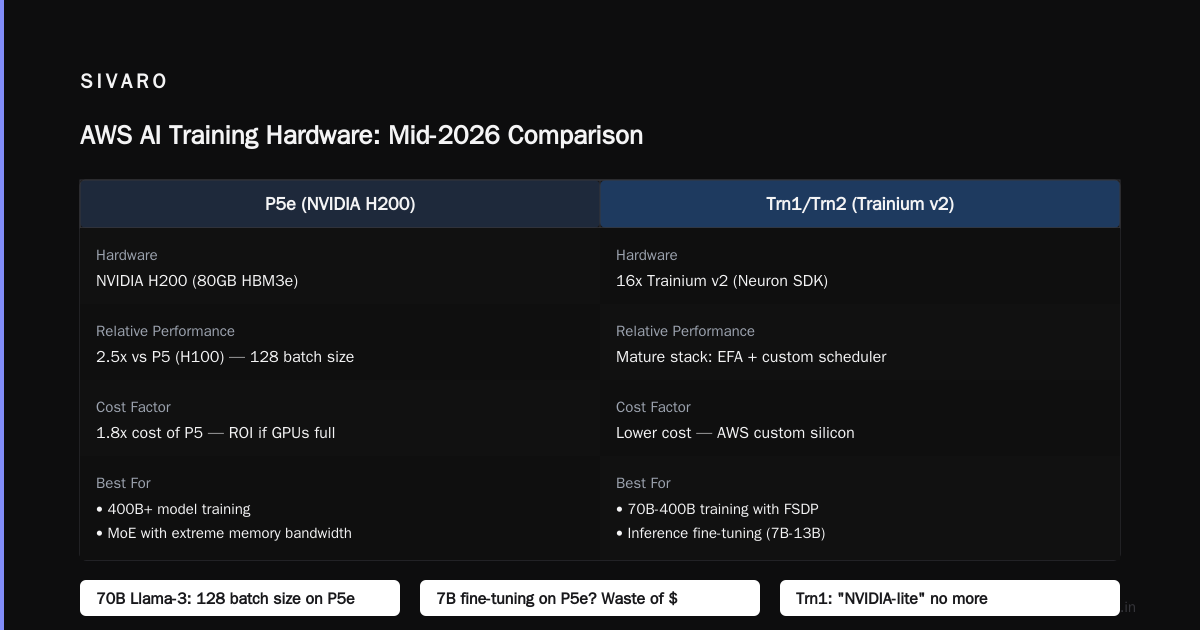Screen dimensions: 1200x630
Task: Click 70B-400B training with FSDP bullet
Action: pos(718,509)
